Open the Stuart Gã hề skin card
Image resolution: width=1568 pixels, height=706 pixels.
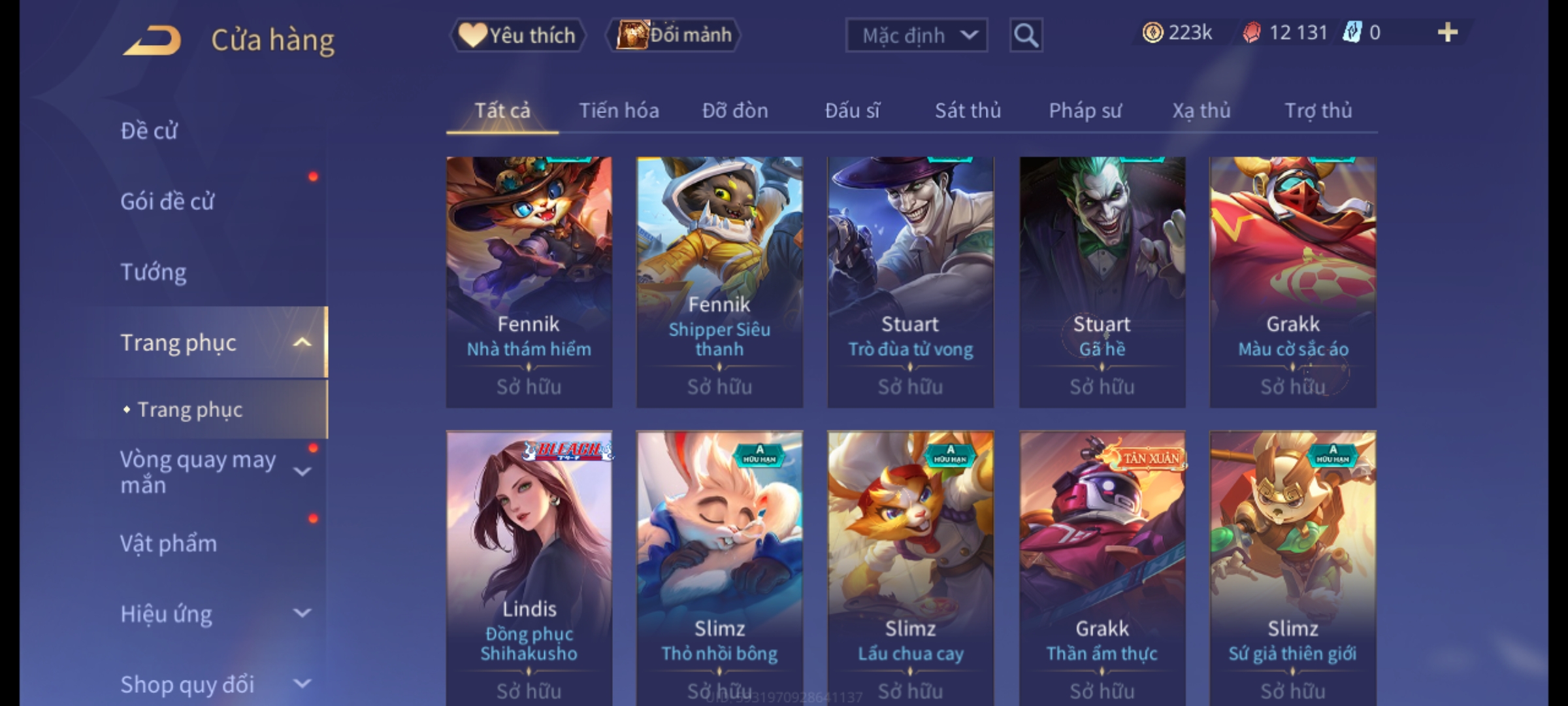pyautogui.click(x=1102, y=282)
